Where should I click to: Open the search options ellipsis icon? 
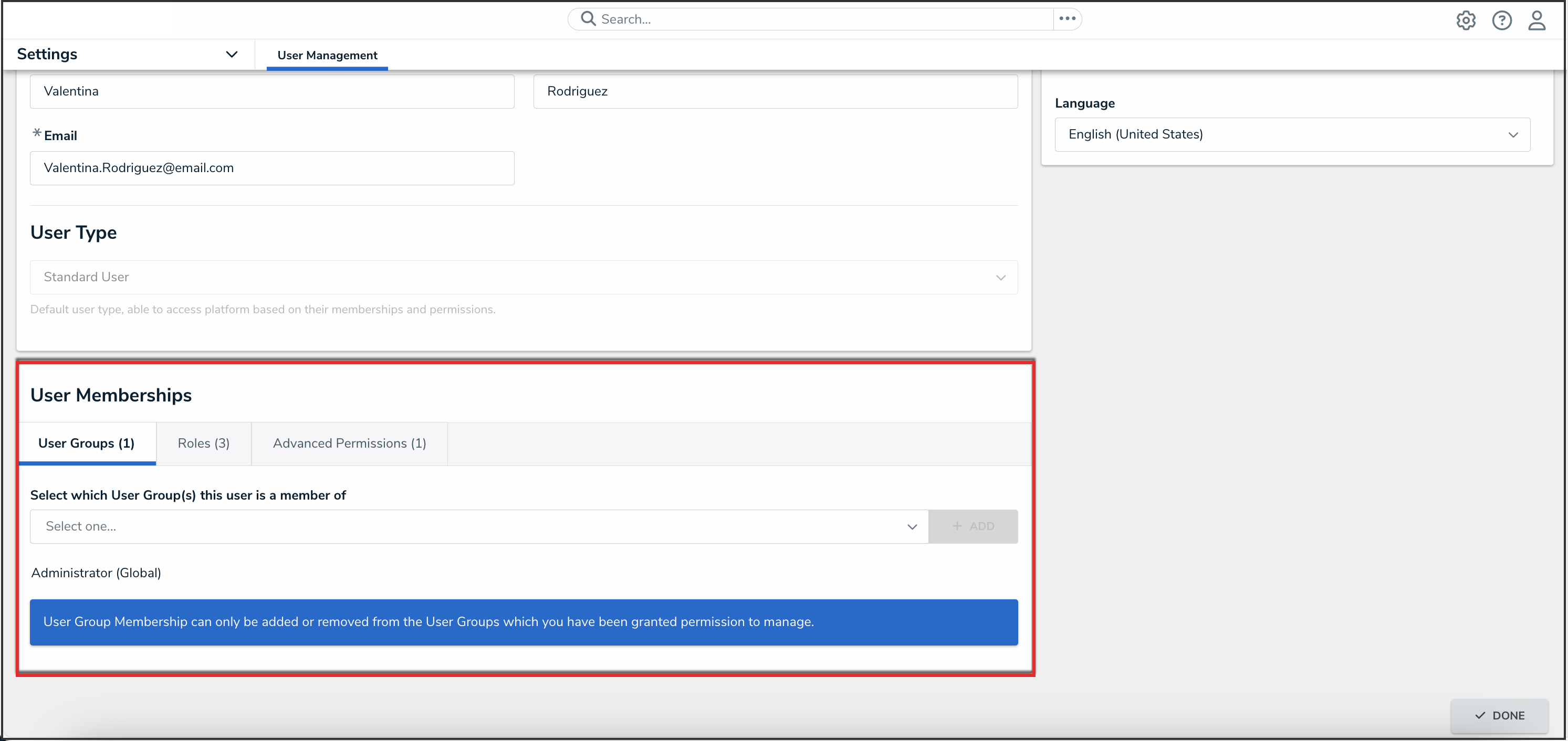pyautogui.click(x=1067, y=19)
